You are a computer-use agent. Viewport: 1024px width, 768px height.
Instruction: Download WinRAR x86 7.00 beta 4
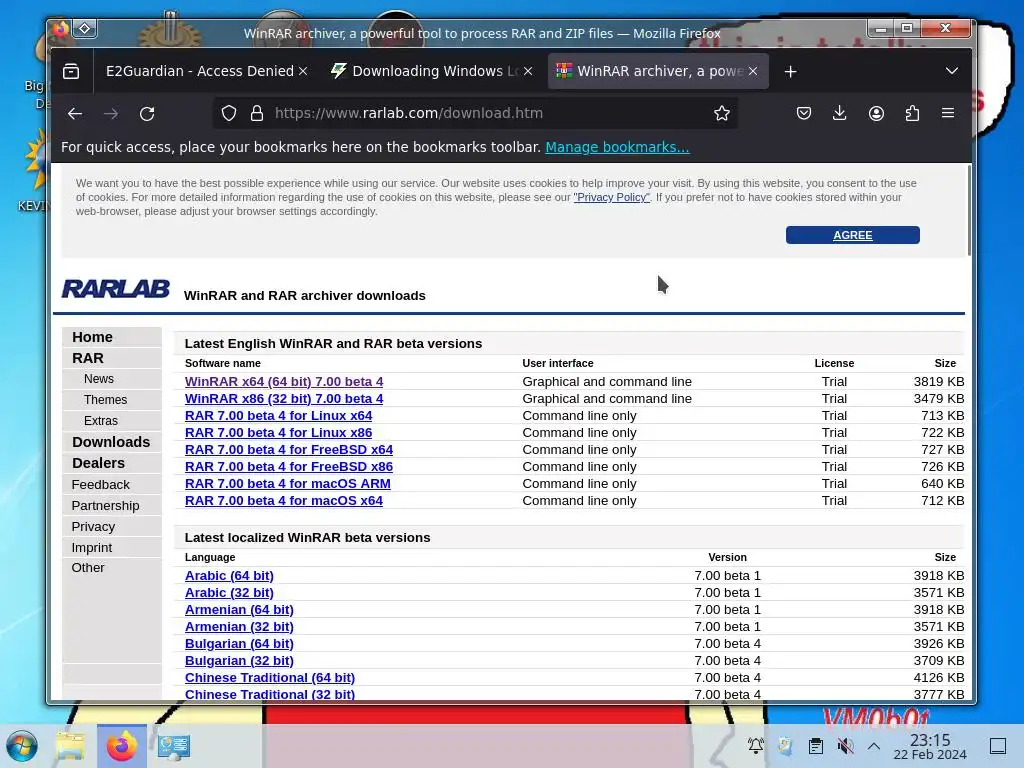coord(284,398)
